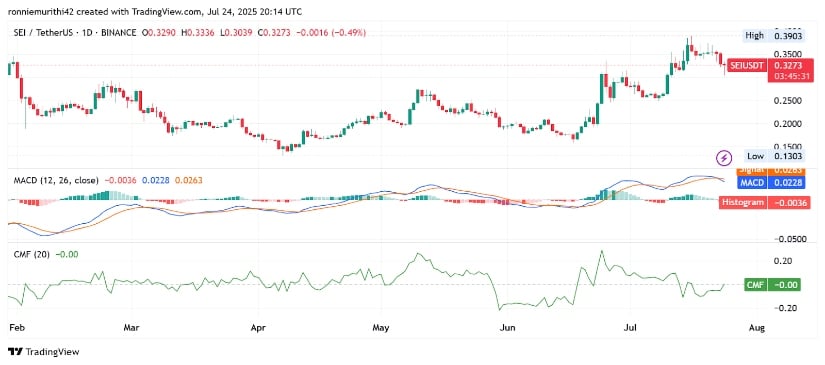Click the 0.3500 price axis value
This screenshot has width=825, height=365.
click(x=788, y=54)
